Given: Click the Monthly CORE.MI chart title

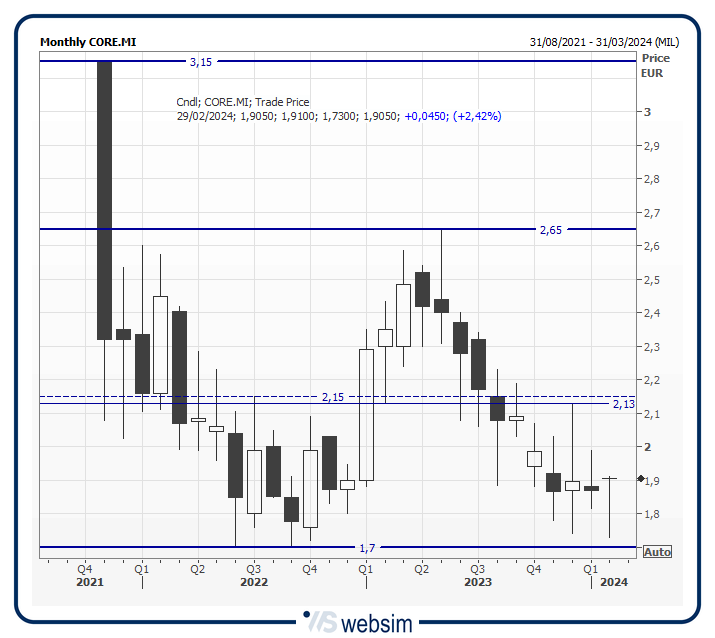Looking at the screenshot, I should pos(88,42).
